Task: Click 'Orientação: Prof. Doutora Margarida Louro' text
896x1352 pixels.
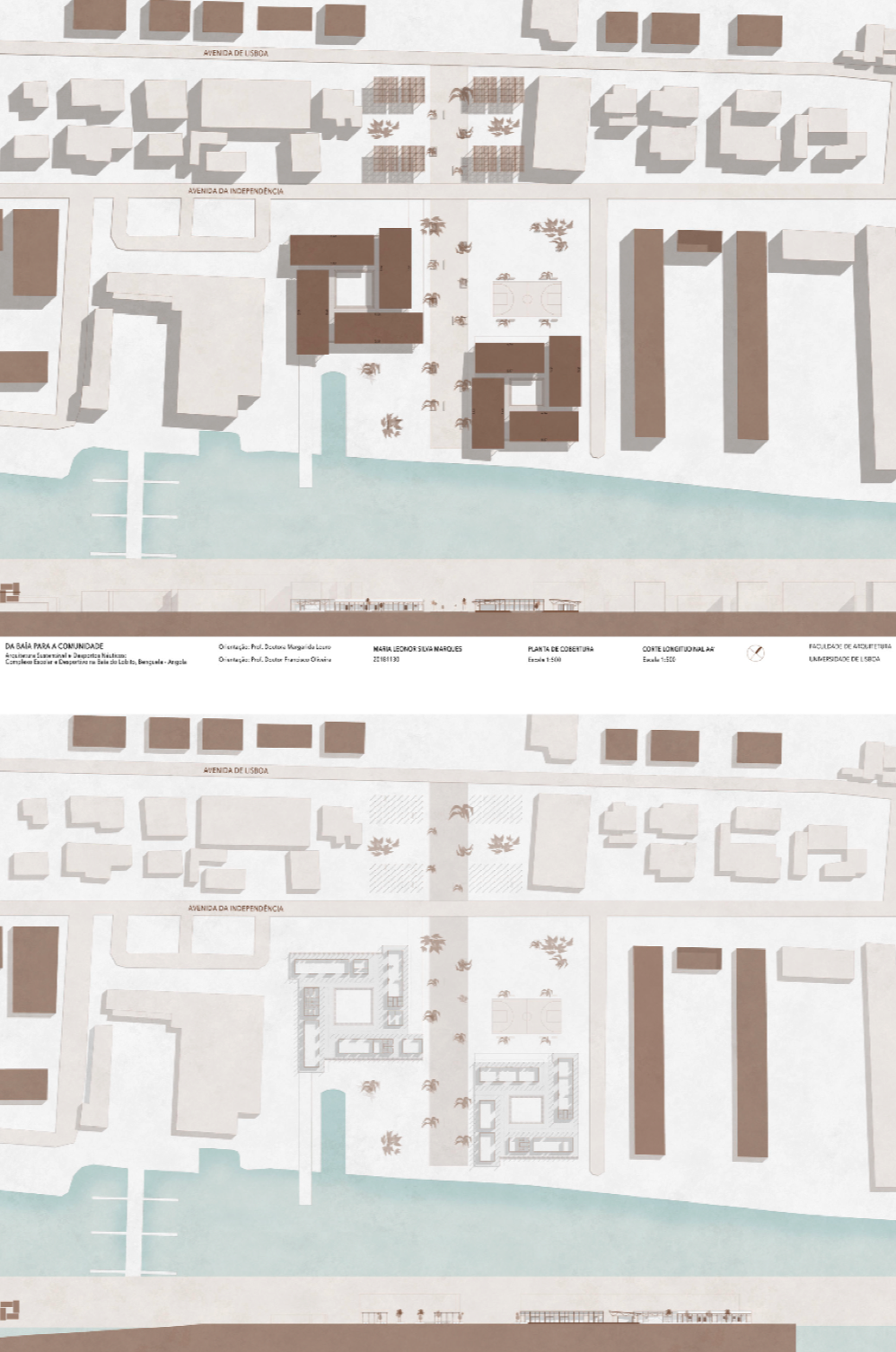Action: 275,648
